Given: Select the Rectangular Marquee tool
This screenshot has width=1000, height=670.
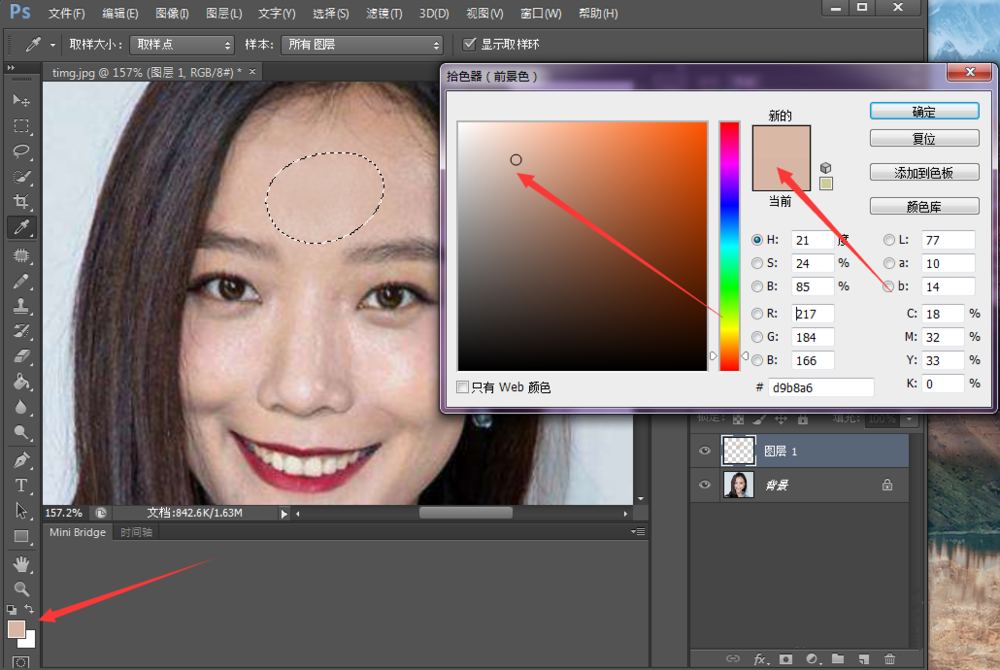Looking at the screenshot, I should (21, 126).
